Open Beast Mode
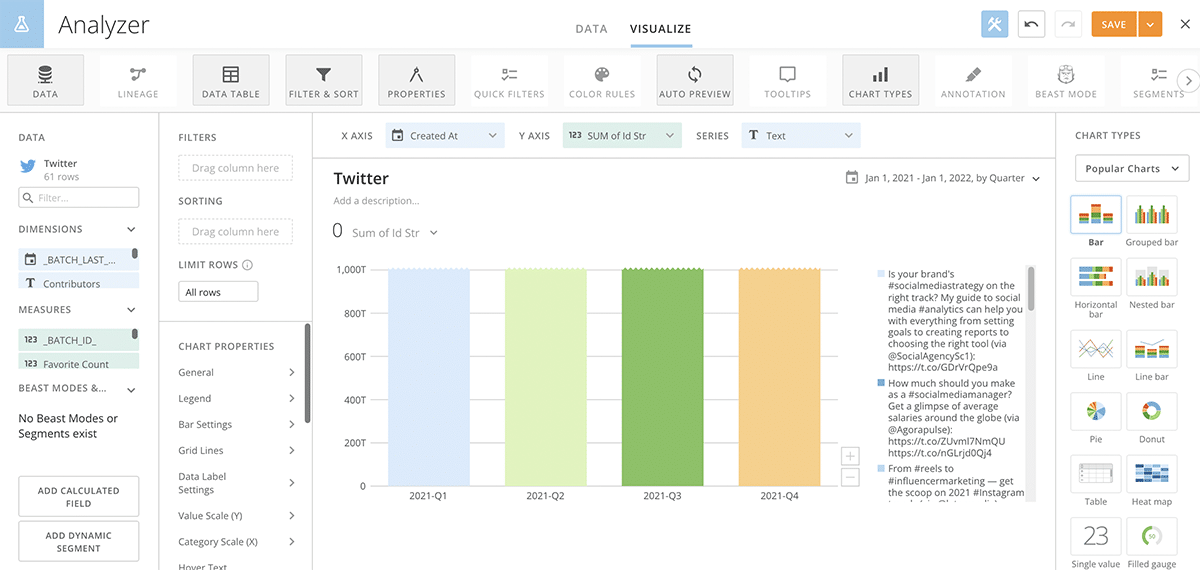 1066,80
